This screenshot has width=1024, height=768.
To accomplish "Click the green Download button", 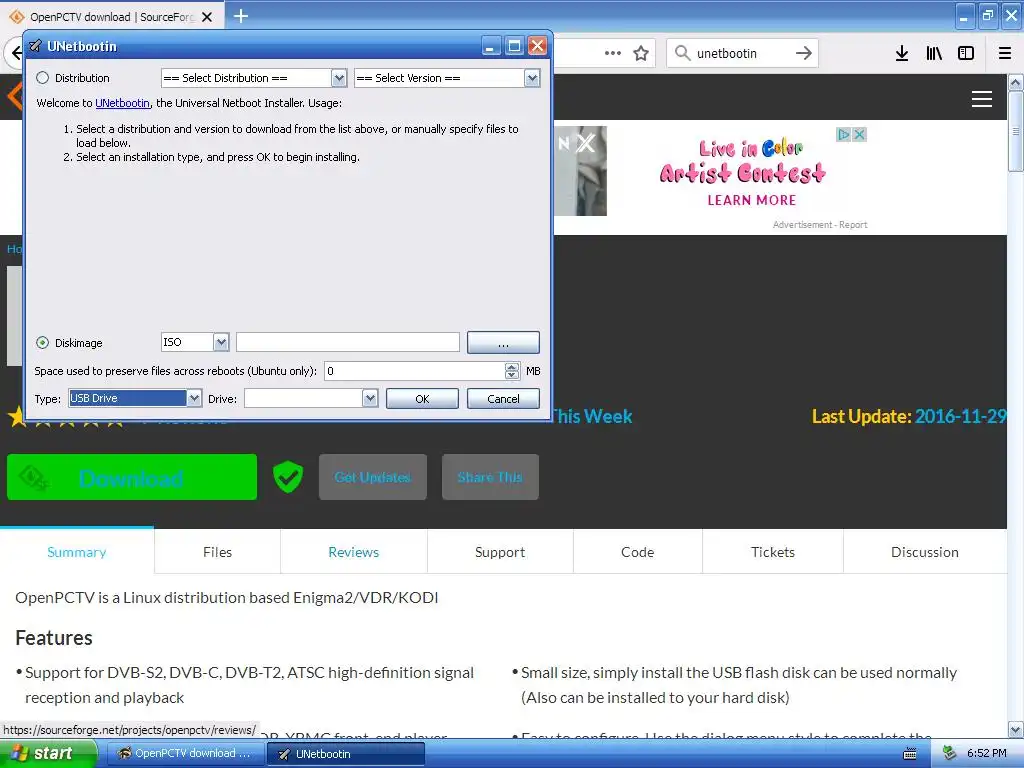I will (x=132, y=477).
